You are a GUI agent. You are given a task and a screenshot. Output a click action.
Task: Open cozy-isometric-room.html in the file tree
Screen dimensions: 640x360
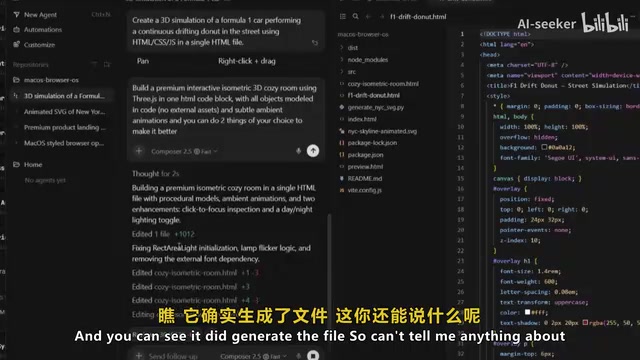(x=383, y=84)
